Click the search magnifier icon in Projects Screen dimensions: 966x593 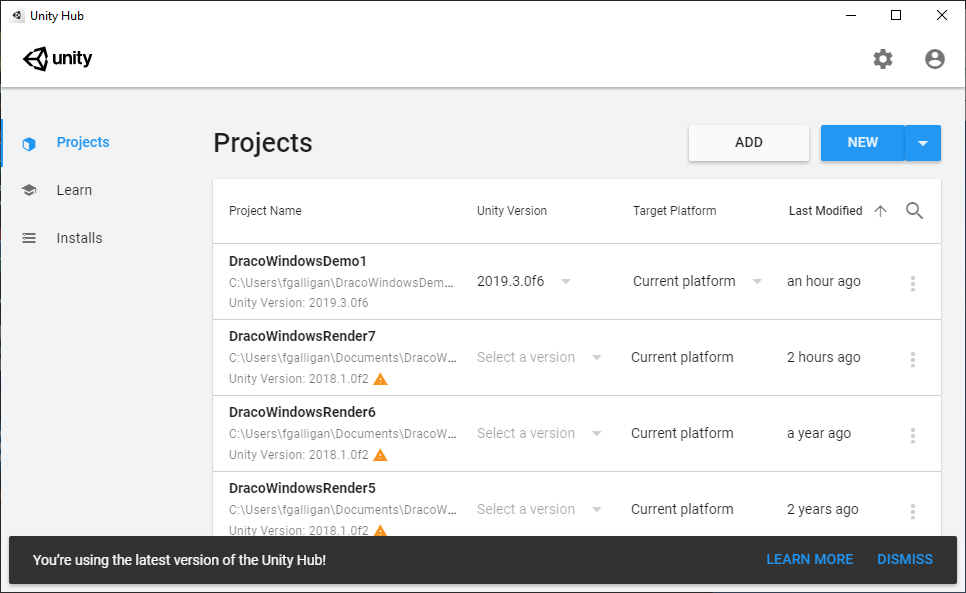pos(914,211)
